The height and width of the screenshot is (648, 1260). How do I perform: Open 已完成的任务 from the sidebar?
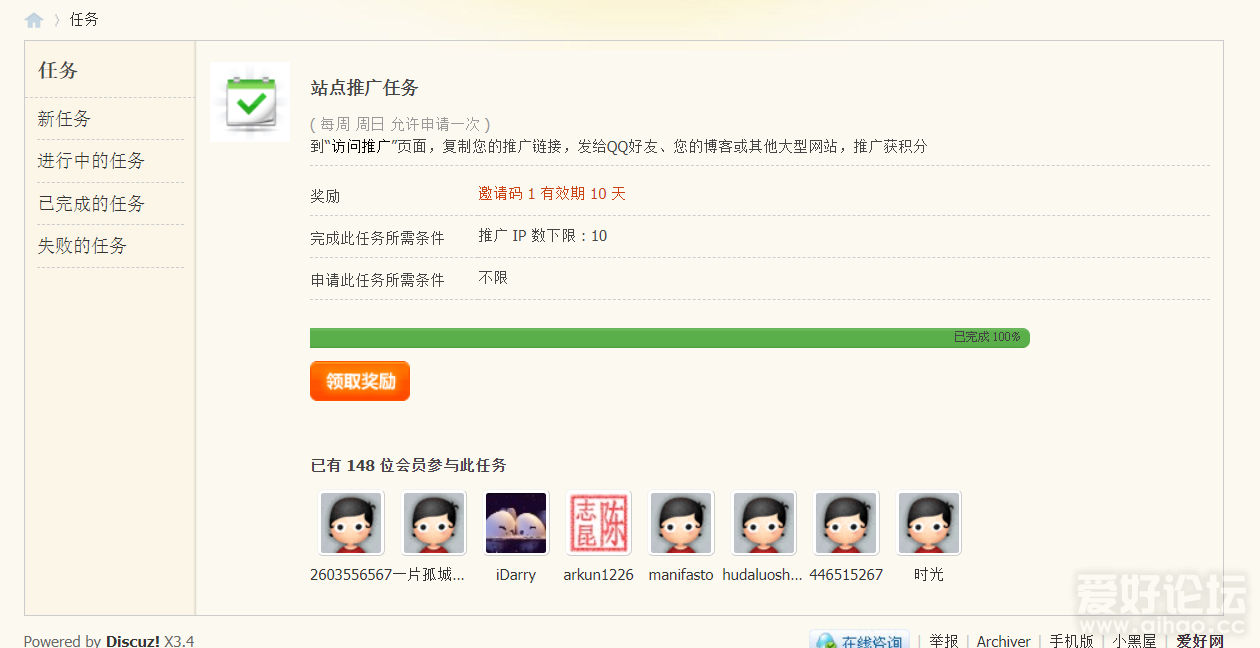[x=91, y=204]
